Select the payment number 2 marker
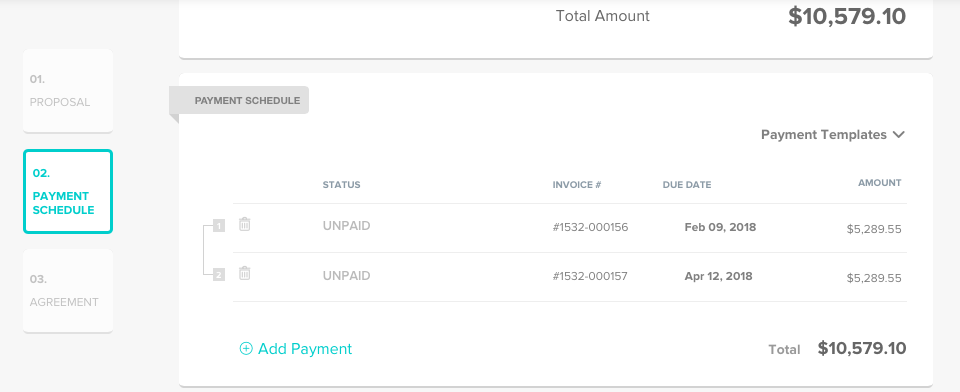Viewport: 960px width, 392px height. tap(219, 275)
